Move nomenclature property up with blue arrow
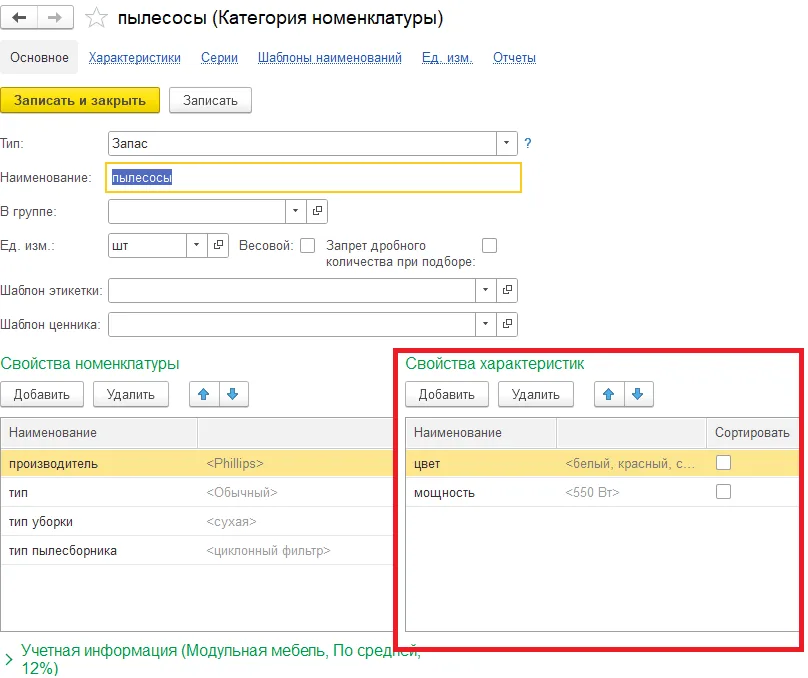The image size is (808, 678). 204,394
